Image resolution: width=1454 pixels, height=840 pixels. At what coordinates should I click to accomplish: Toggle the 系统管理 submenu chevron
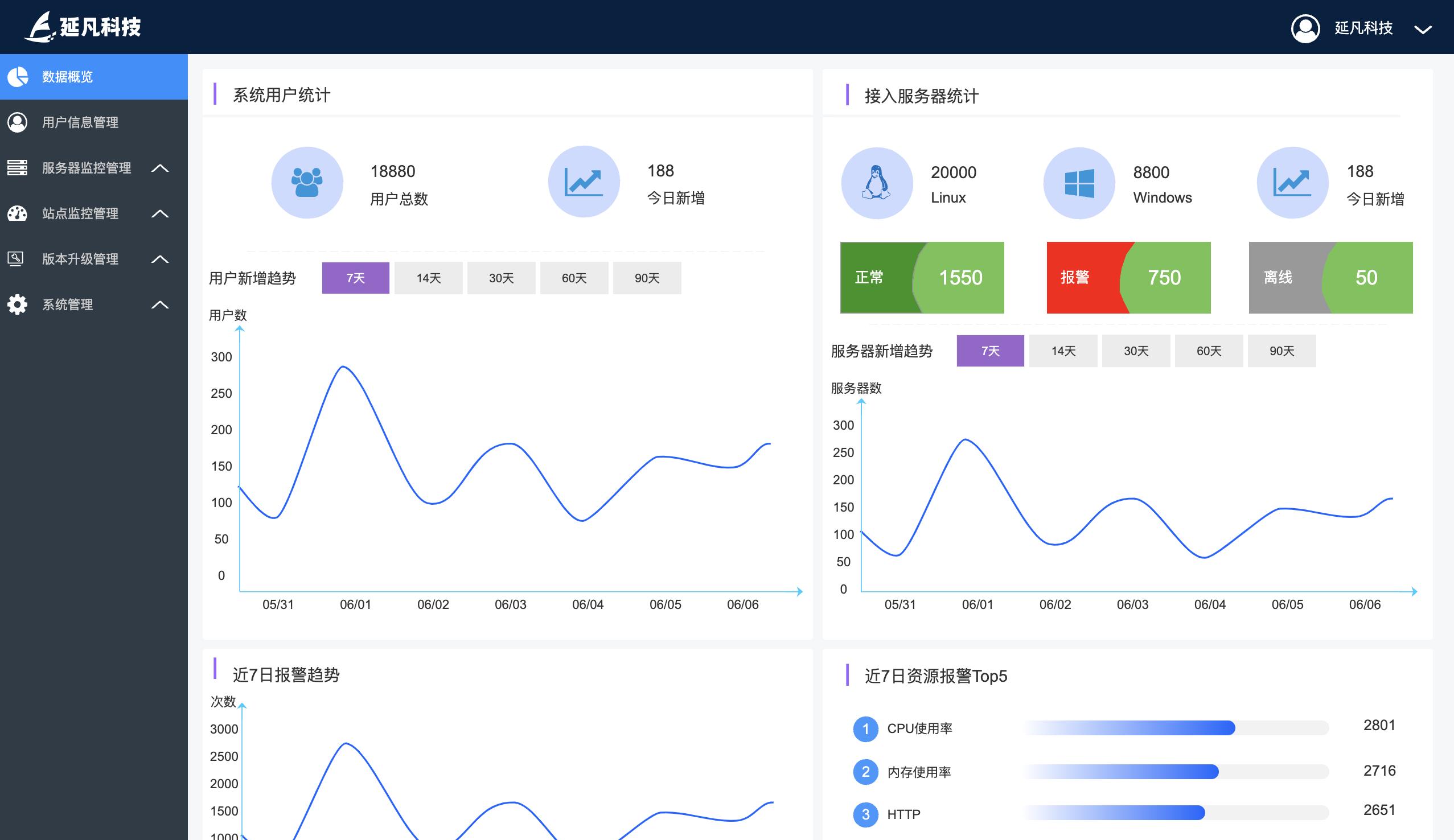click(x=160, y=304)
